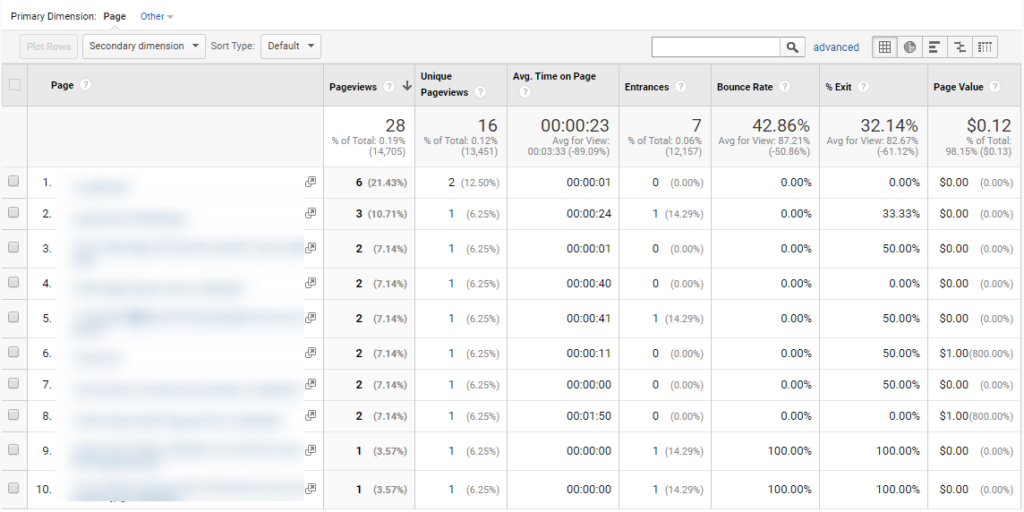The width and height of the screenshot is (1024, 512).
Task: Open the advanced filter link
Action: point(836,47)
